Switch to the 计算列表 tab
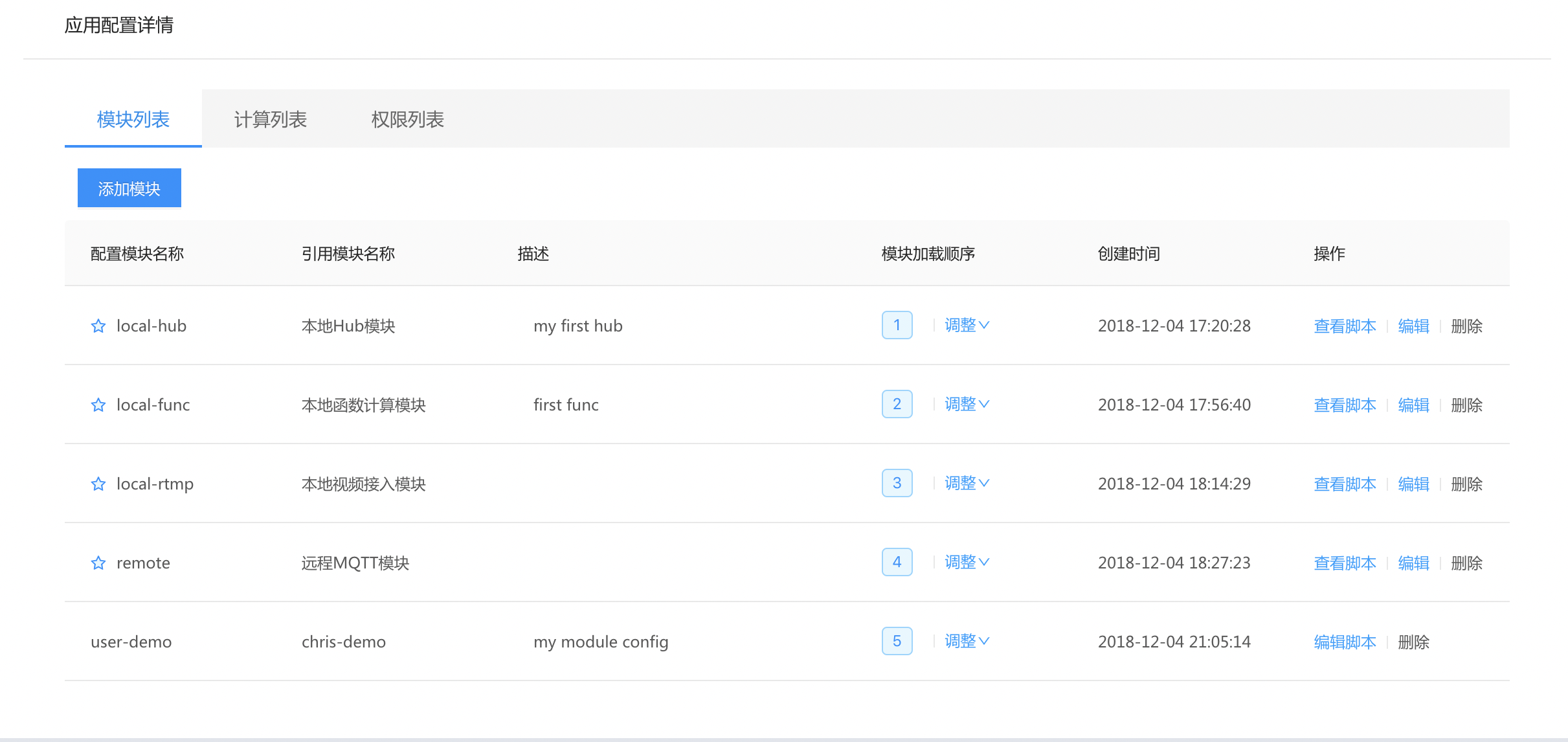The height and width of the screenshot is (742, 1568). click(x=270, y=119)
